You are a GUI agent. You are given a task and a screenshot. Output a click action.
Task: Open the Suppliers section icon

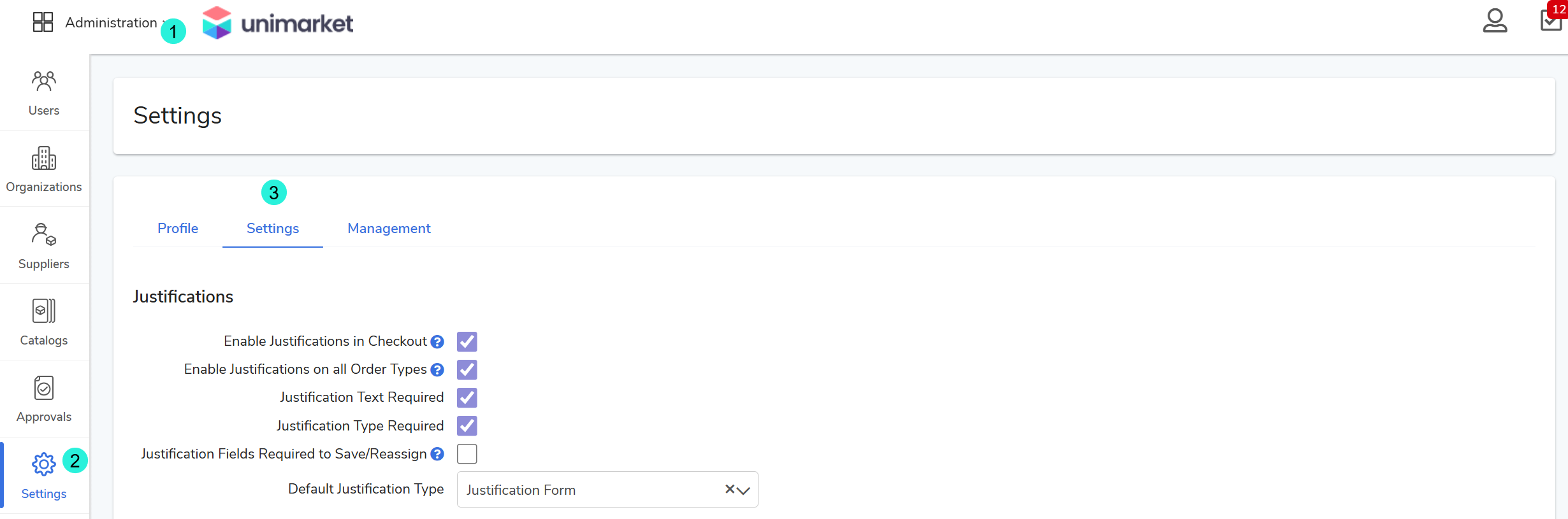pyautogui.click(x=43, y=234)
